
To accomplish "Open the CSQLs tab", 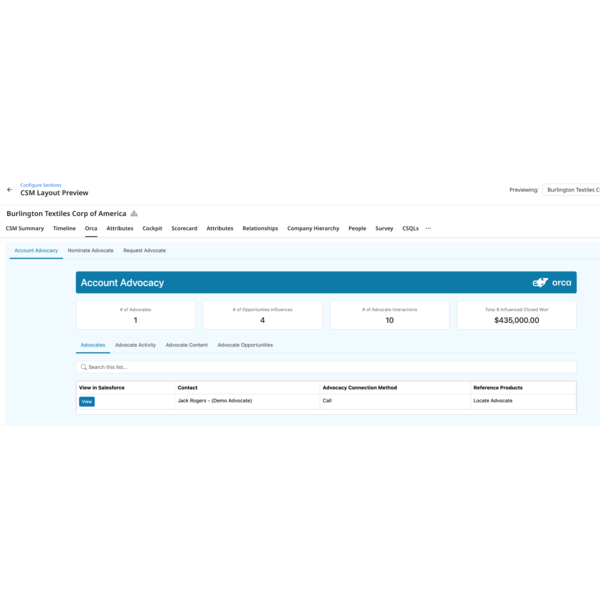I will (x=410, y=228).
